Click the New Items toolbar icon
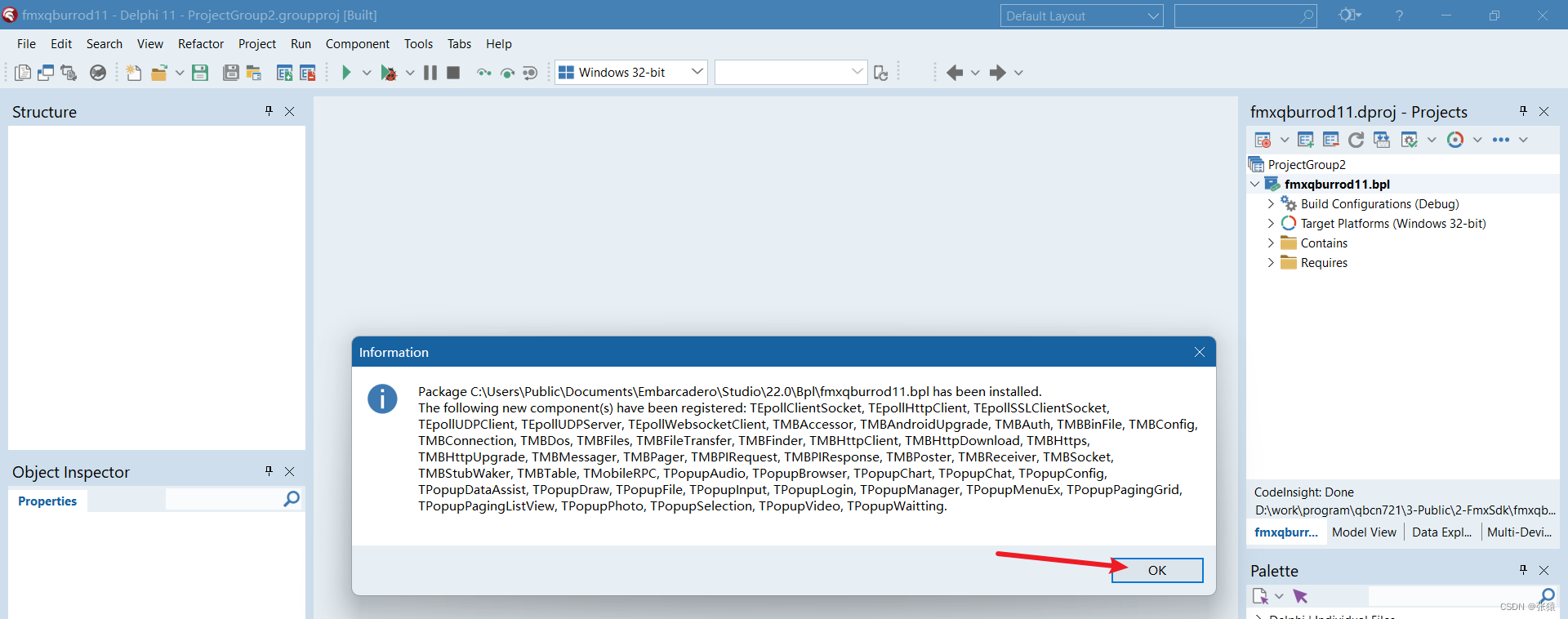 [x=134, y=73]
